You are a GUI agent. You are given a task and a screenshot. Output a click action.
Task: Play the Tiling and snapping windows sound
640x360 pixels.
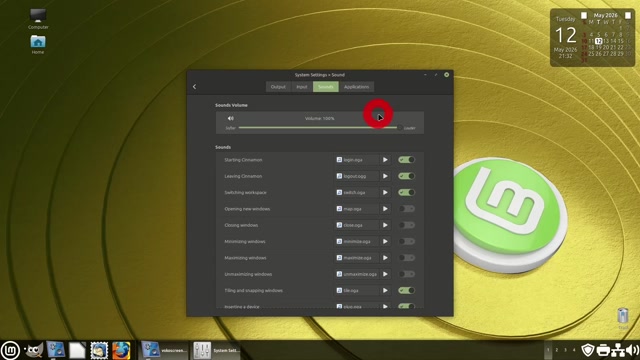coord(385,290)
